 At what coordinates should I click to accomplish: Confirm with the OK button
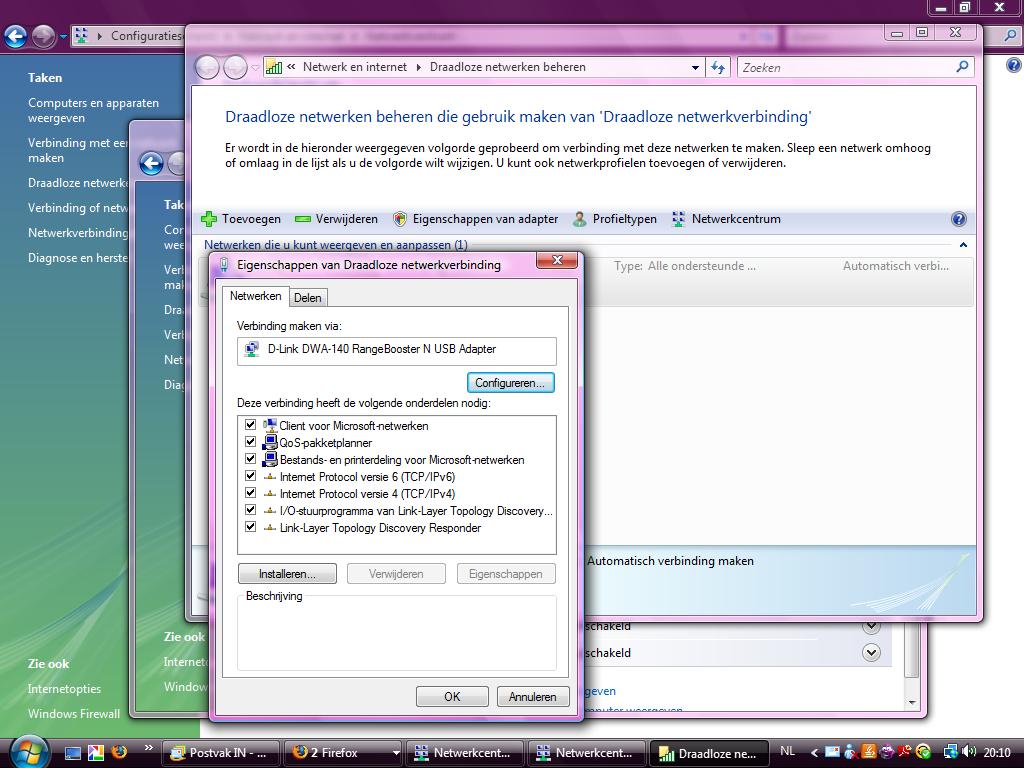(452, 697)
